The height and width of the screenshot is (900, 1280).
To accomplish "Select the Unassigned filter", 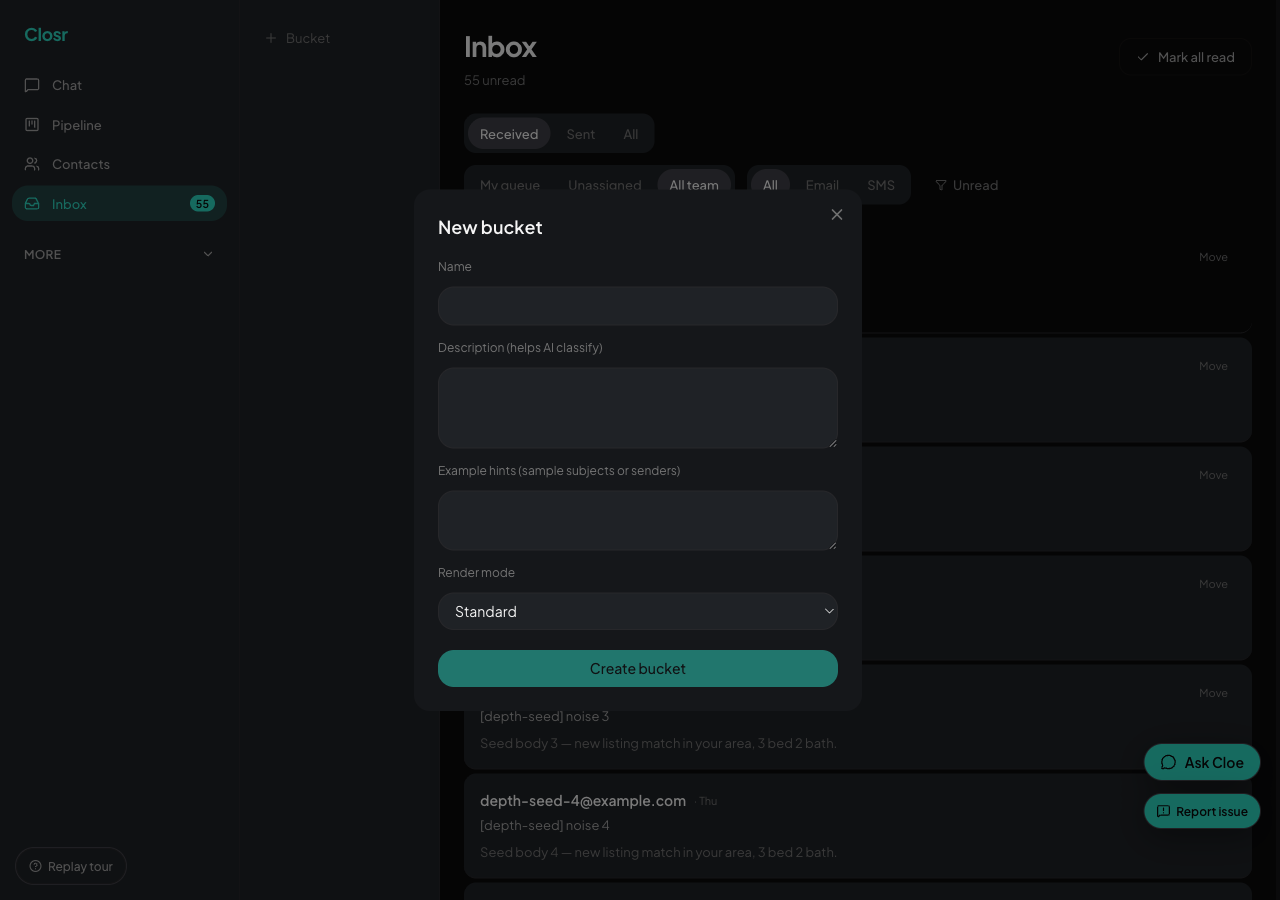I will (605, 185).
